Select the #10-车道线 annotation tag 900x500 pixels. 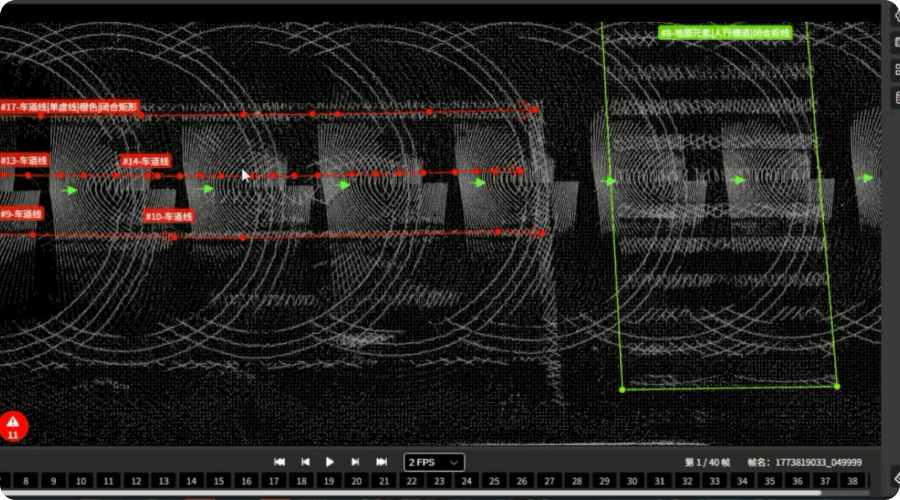point(169,216)
